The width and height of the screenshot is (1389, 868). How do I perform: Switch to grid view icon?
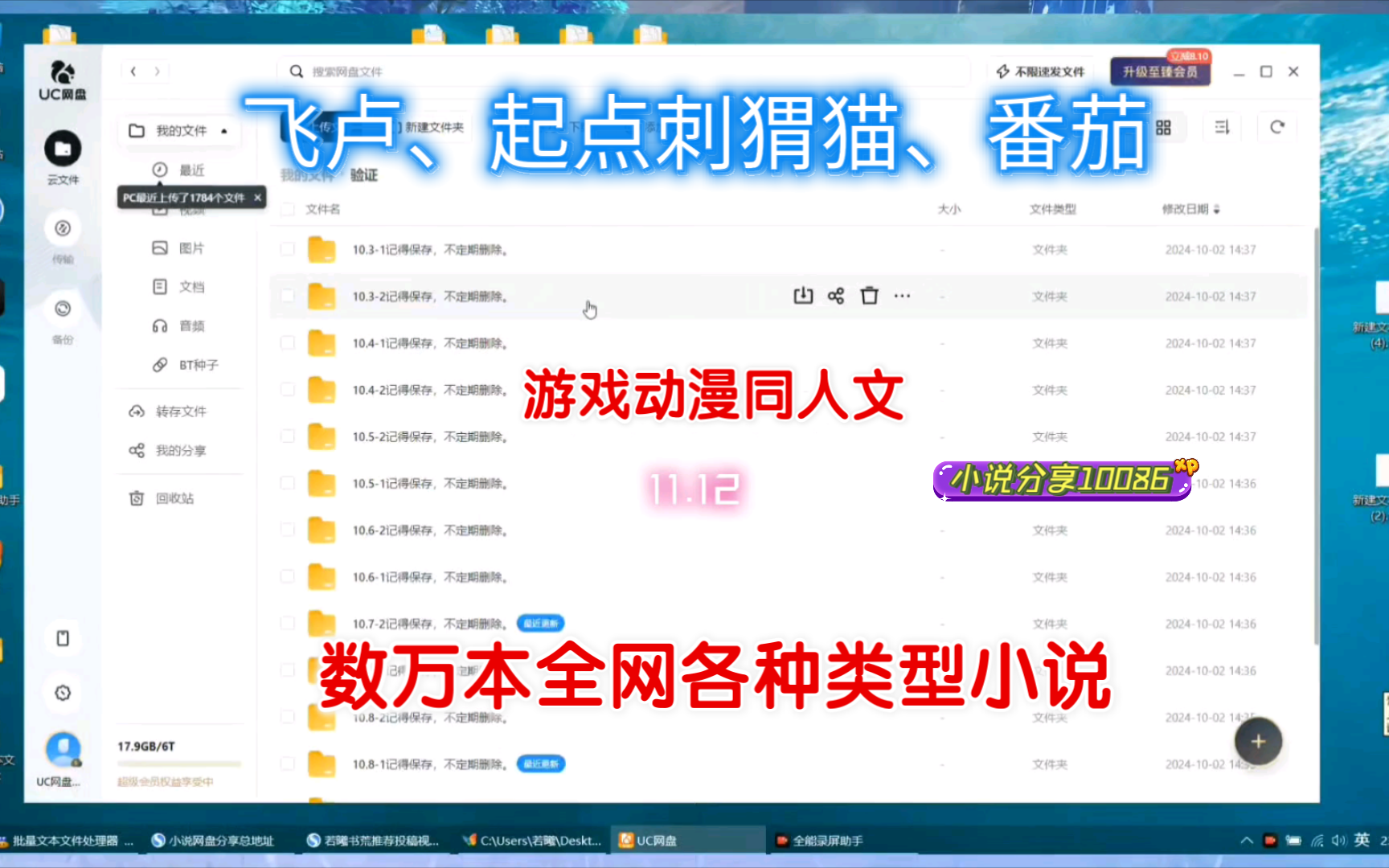tap(1163, 128)
